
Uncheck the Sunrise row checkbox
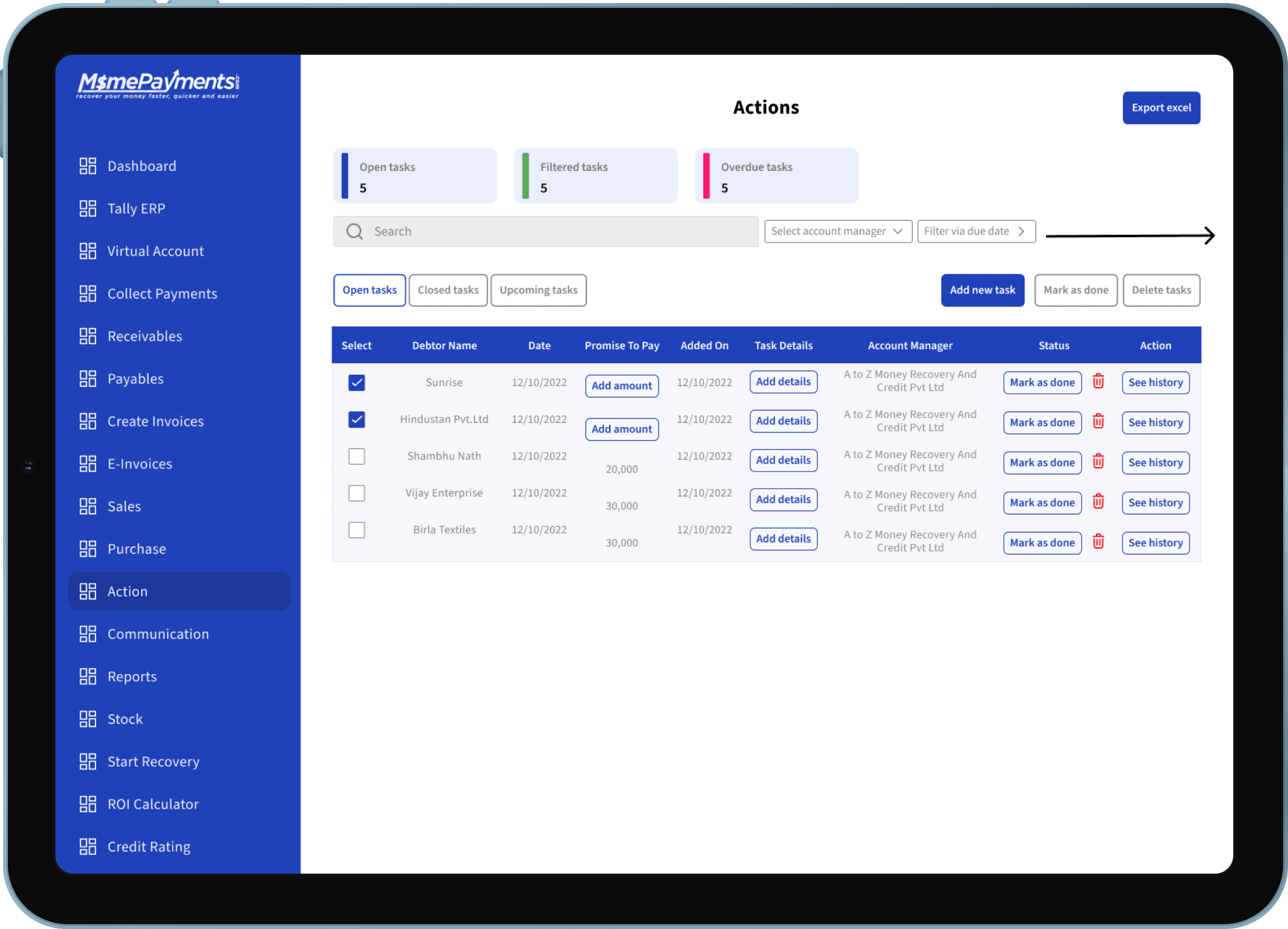pyautogui.click(x=357, y=383)
